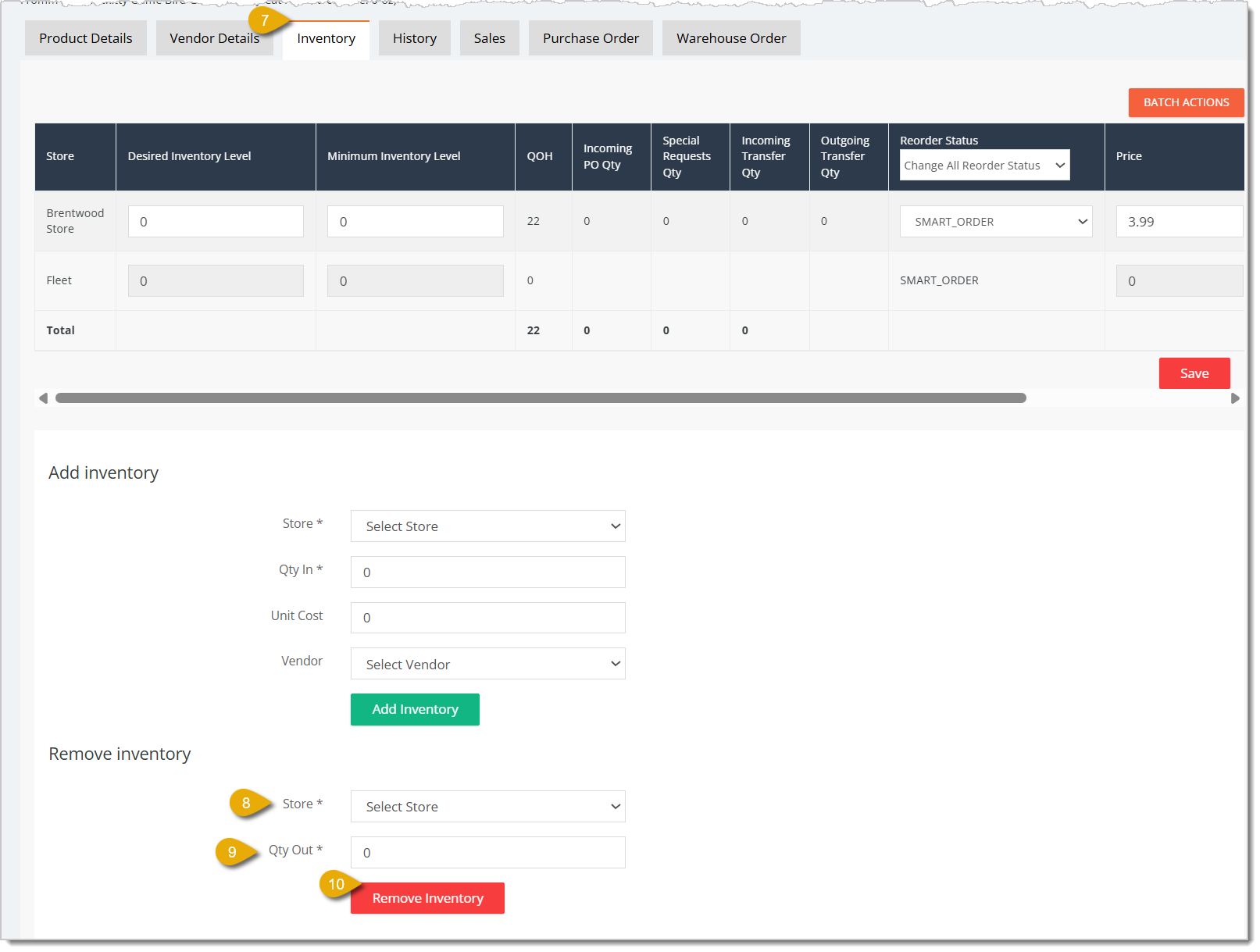Switch to the Warehouse Order tab
This screenshot has width=1260, height=952.
[731, 38]
